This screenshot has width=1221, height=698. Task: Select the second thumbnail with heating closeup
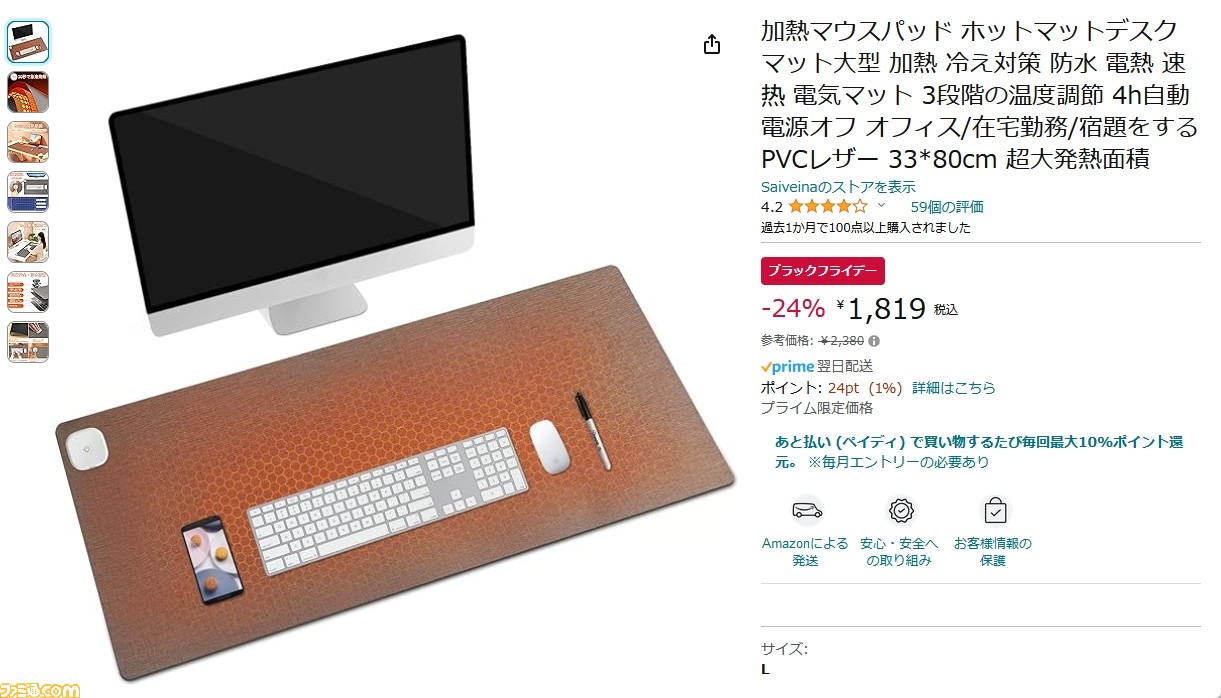28,91
